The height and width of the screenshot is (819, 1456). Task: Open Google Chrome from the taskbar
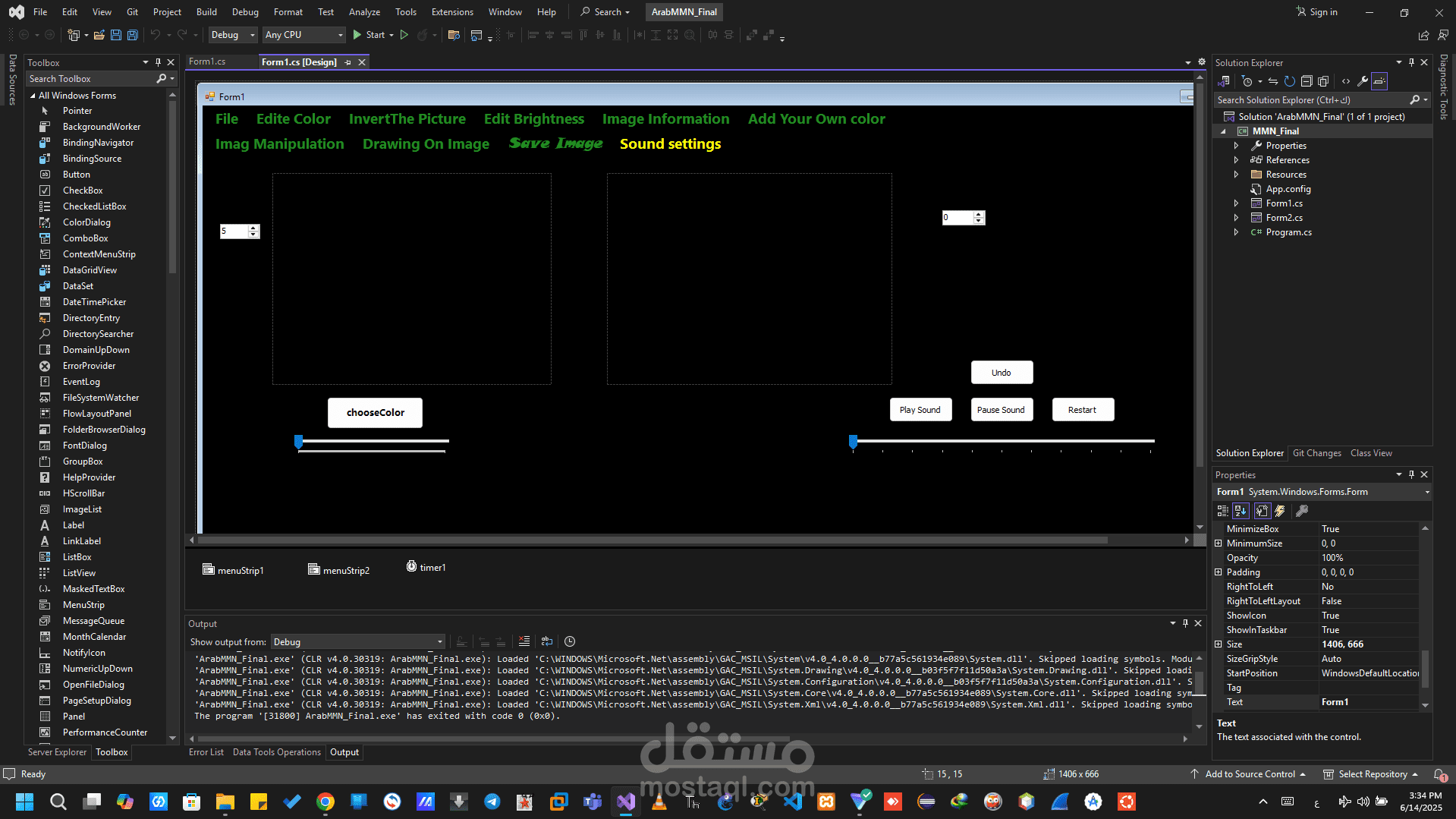(x=325, y=802)
